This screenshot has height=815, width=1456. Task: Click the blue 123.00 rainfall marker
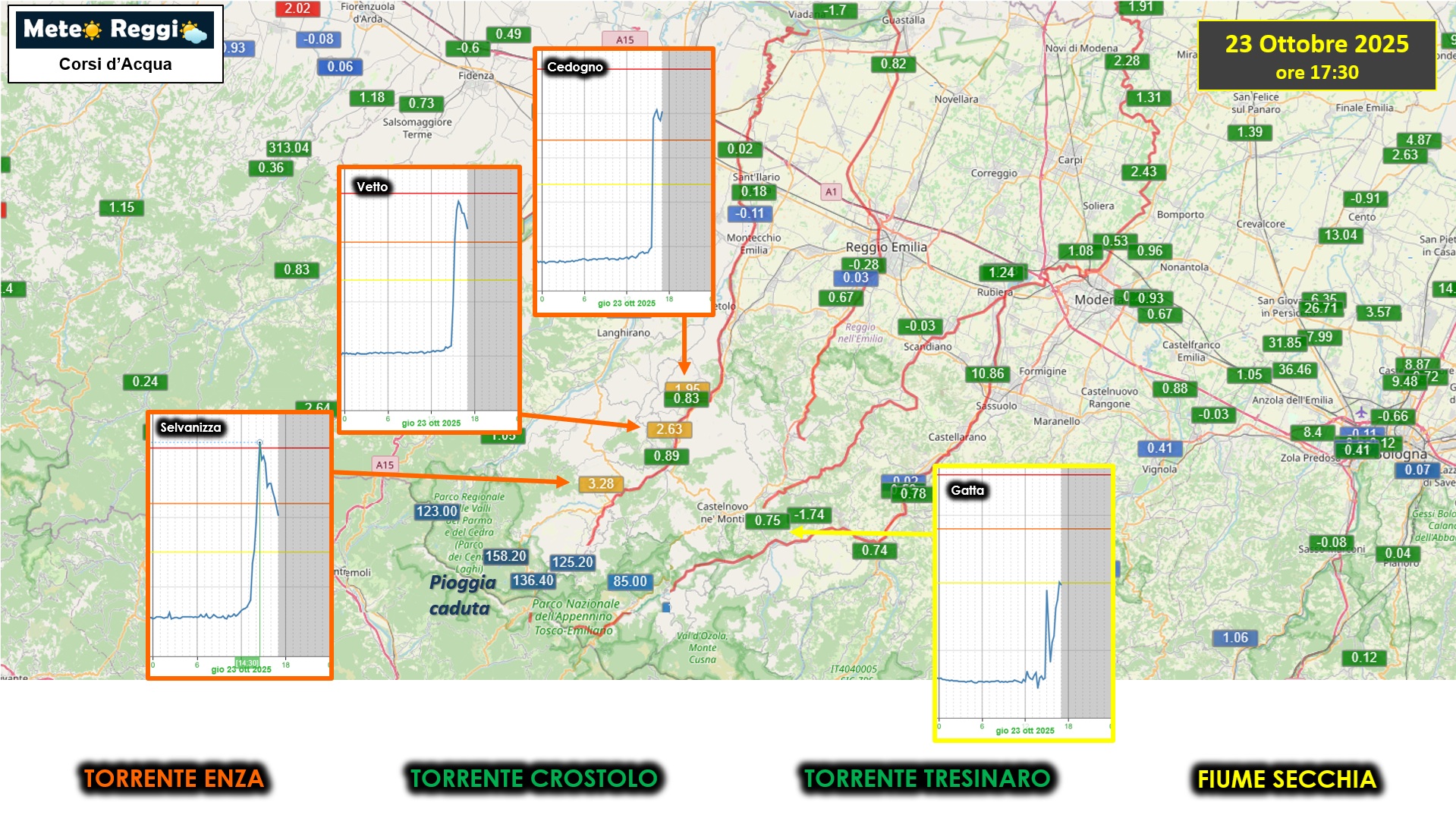436,511
